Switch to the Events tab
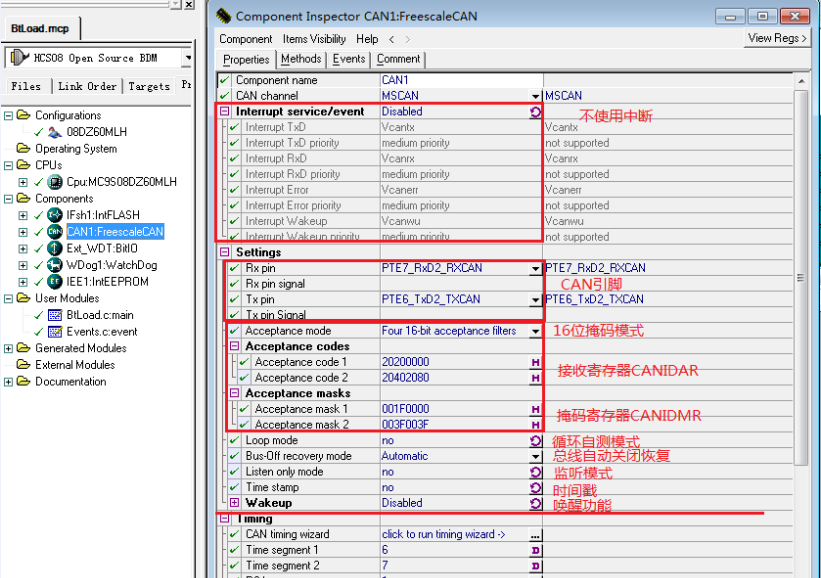 (x=349, y=59)
